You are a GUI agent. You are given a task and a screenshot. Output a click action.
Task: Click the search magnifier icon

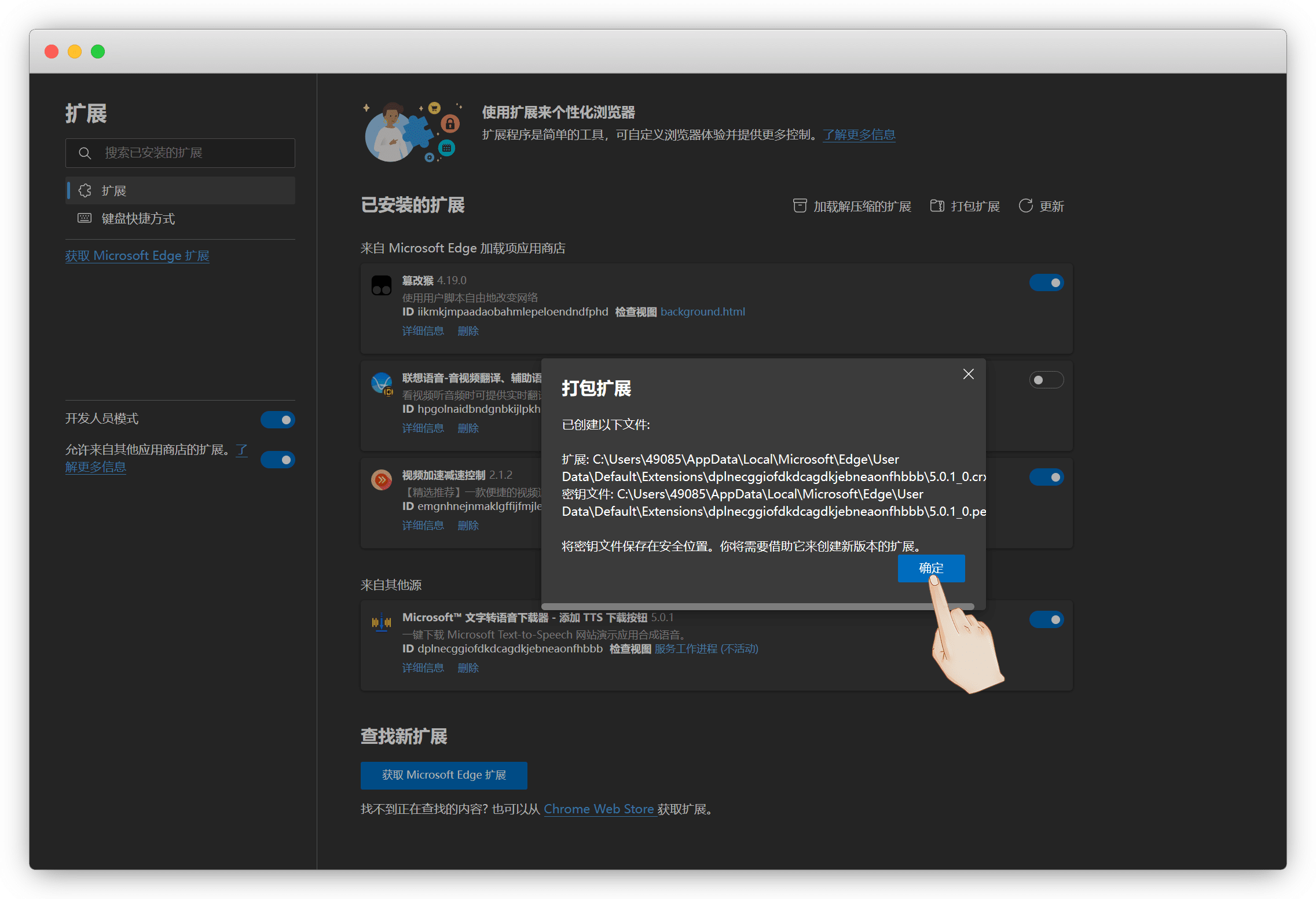point(85,153)
